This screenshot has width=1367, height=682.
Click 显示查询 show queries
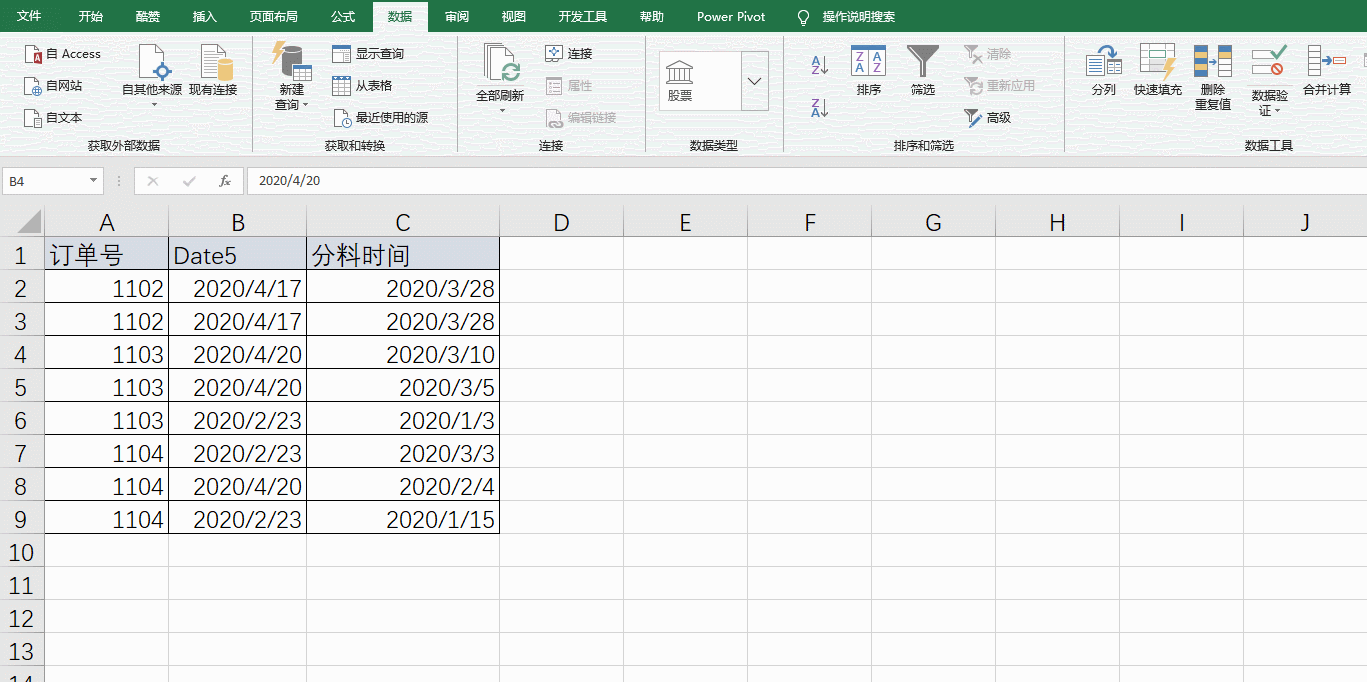(367, 54)
